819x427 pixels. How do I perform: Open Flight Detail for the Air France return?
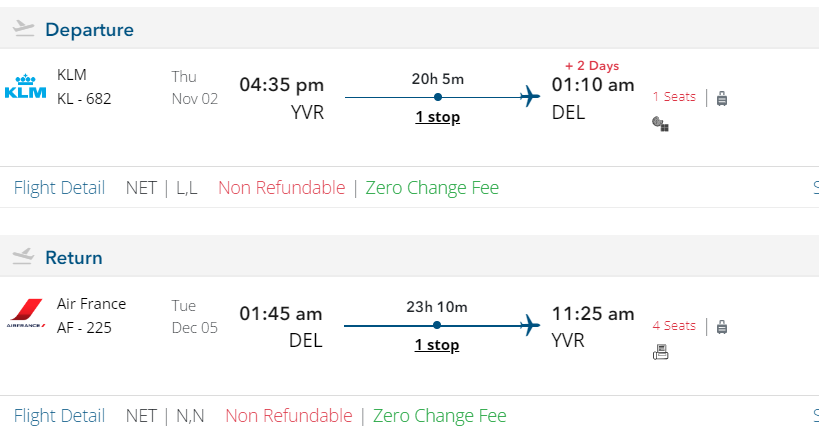click(x=59, y=415)
